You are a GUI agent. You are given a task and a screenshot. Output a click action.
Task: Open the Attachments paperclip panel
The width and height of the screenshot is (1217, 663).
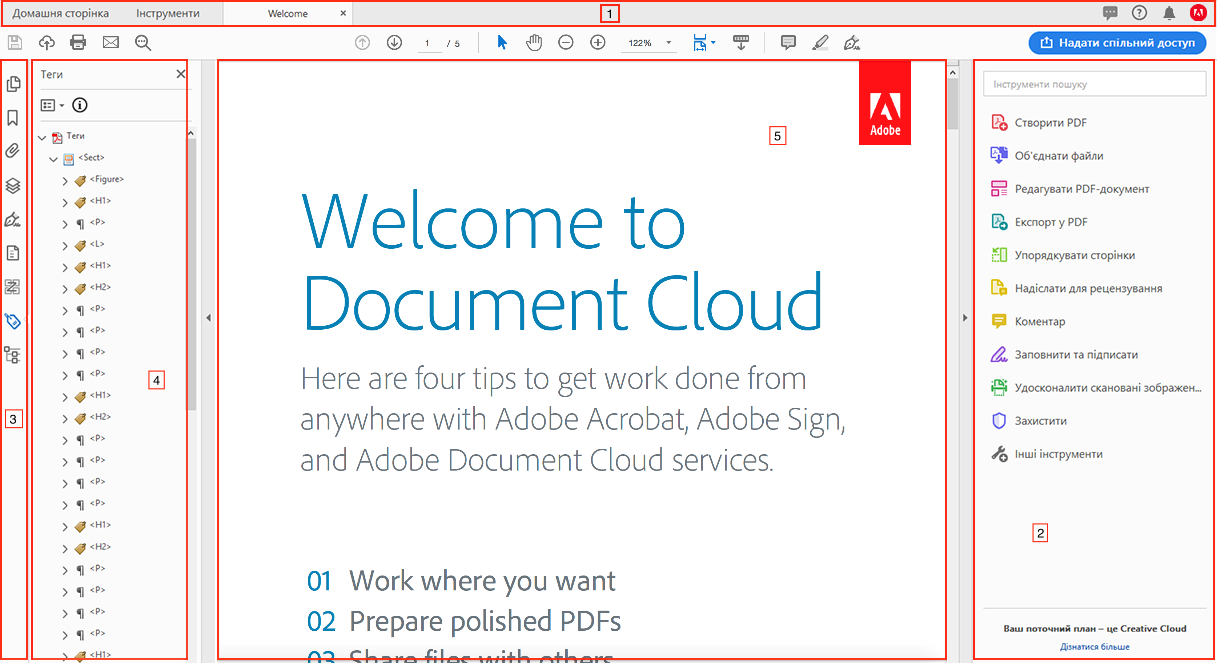pyautogui.click(x=13, y=151)
